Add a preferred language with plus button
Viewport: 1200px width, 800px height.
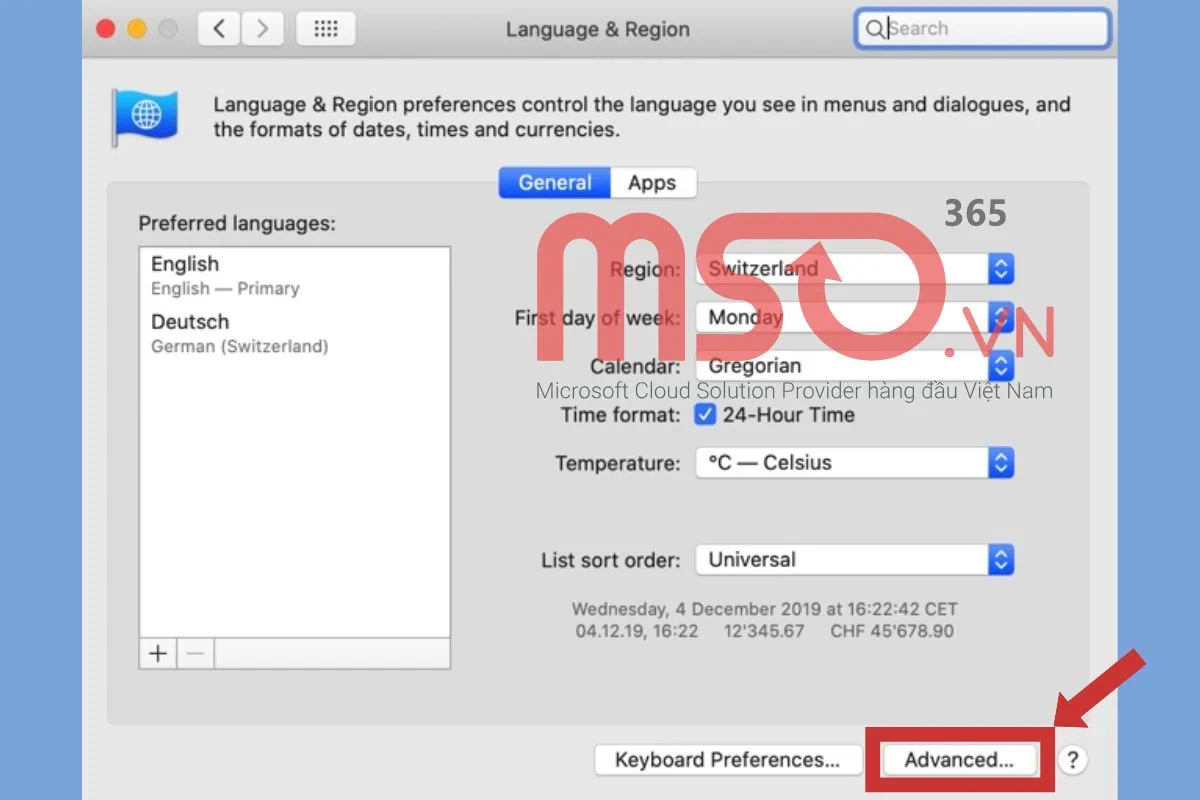pyautogui.click(x=158, y=654)
